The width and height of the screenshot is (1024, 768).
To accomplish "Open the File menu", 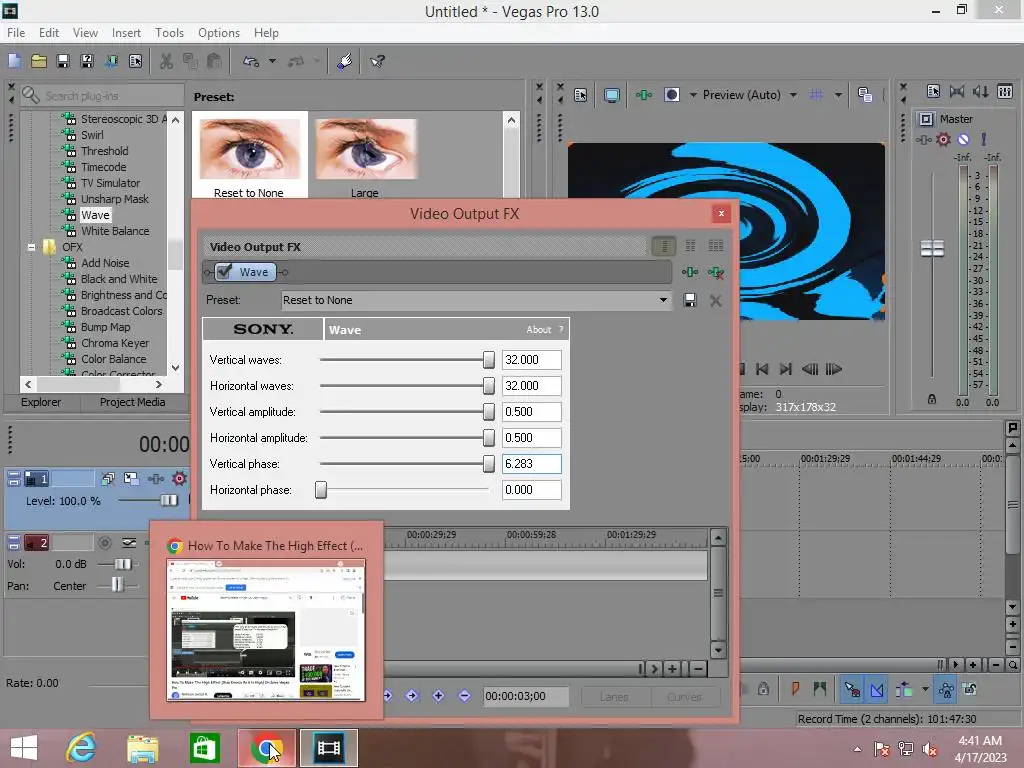I will [x=16, y=33].
